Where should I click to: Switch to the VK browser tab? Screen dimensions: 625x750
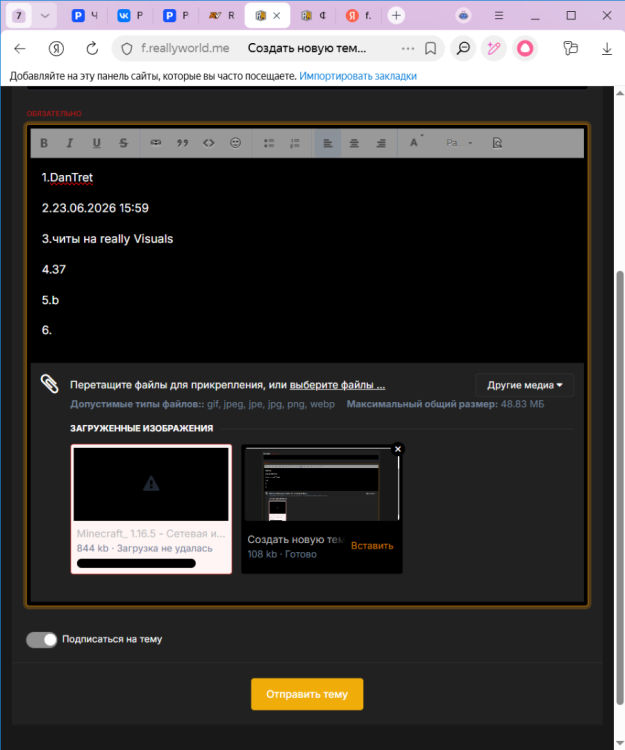coord(130,16)
